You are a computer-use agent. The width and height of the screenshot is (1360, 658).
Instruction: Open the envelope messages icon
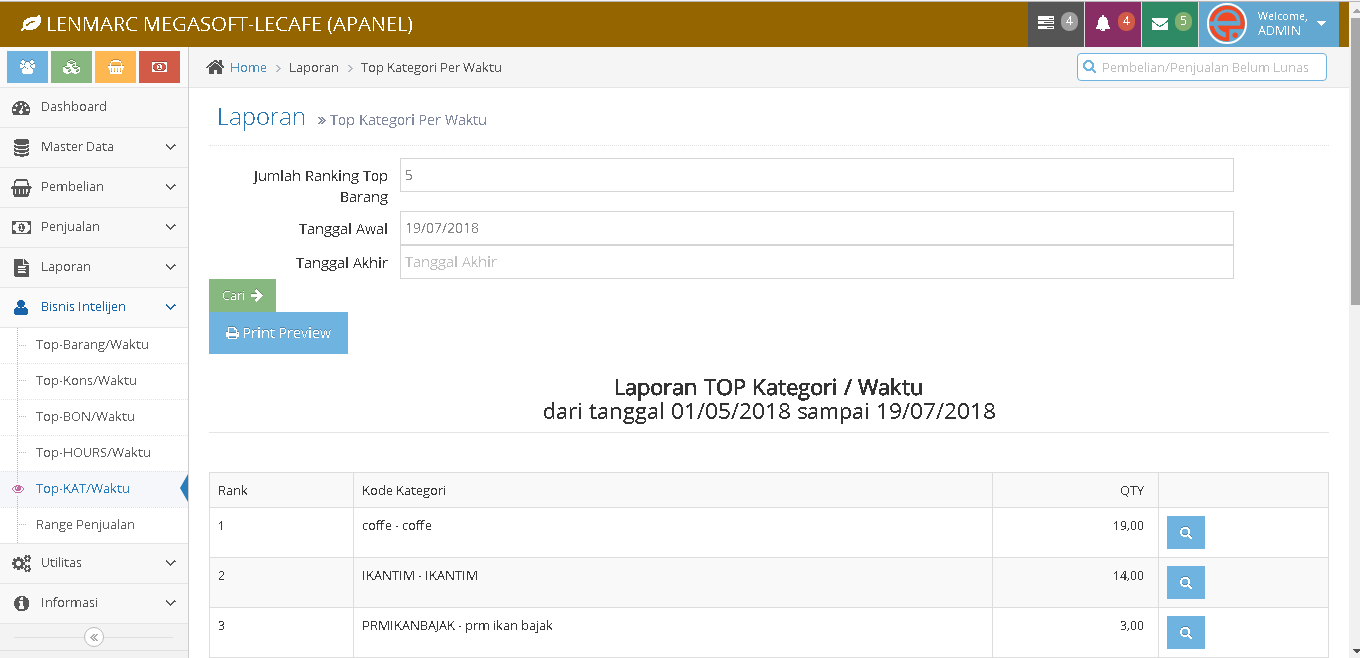1169,23
